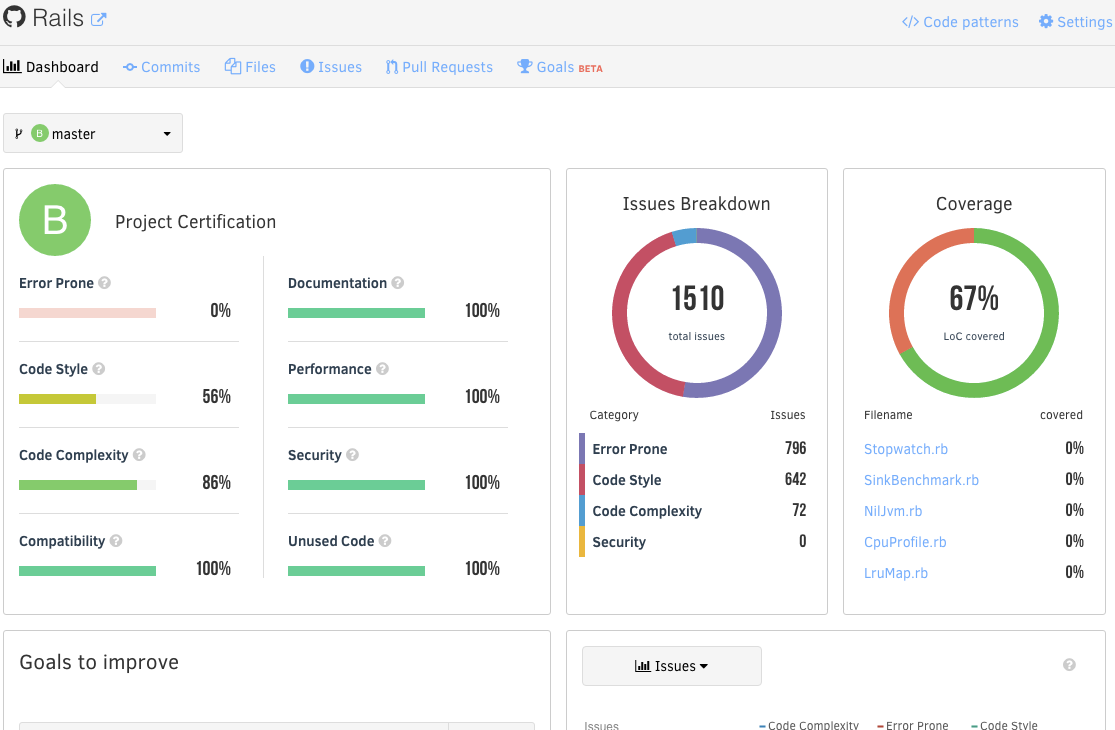Open the CpuProfile.rb file link
1115x730 pixels.
[905, 542]
